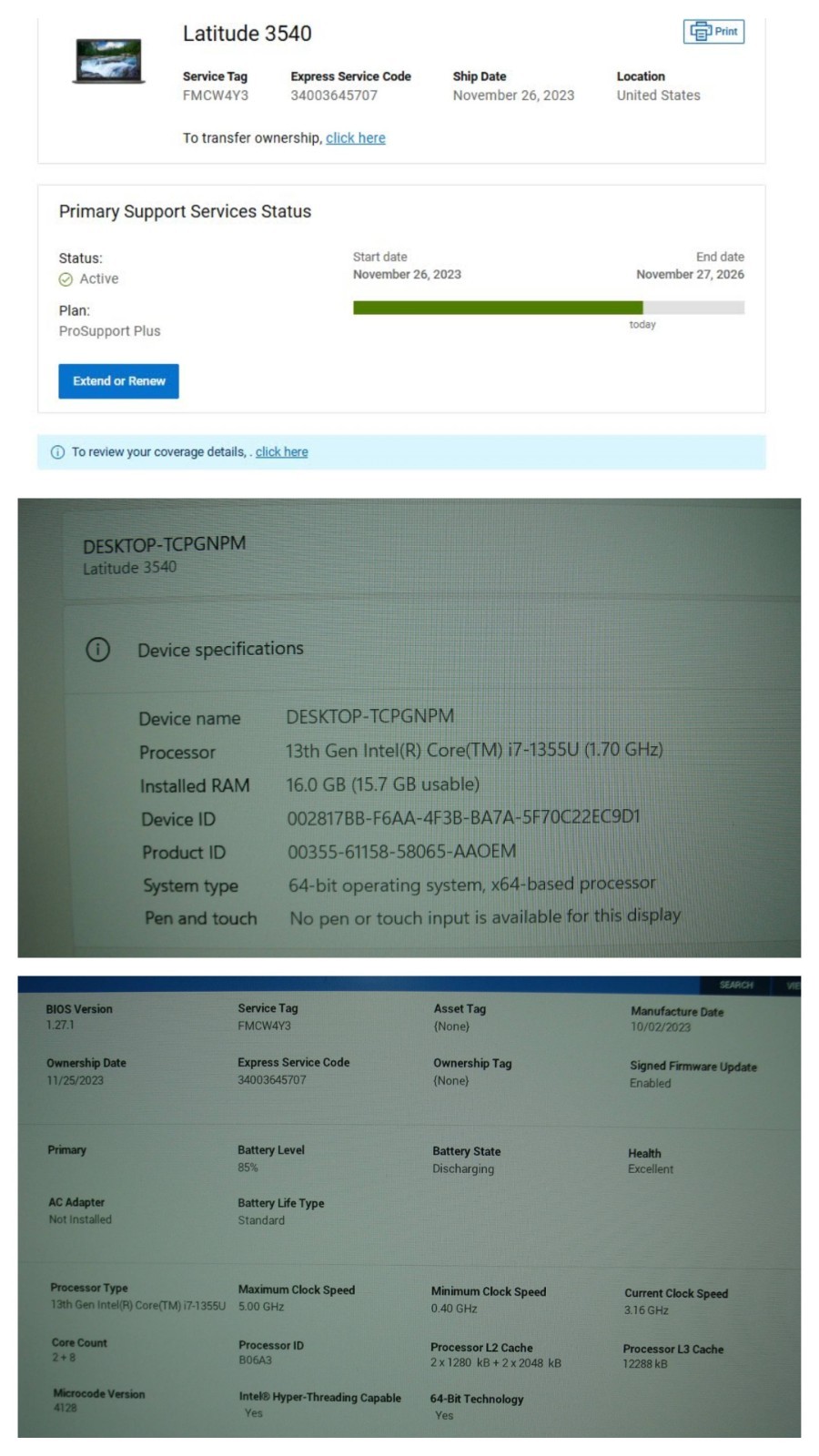The width and height of the screenshot is (819, 1456).
Task: Click Processor L2 Cache value
Action: (x=495, y=1363)
